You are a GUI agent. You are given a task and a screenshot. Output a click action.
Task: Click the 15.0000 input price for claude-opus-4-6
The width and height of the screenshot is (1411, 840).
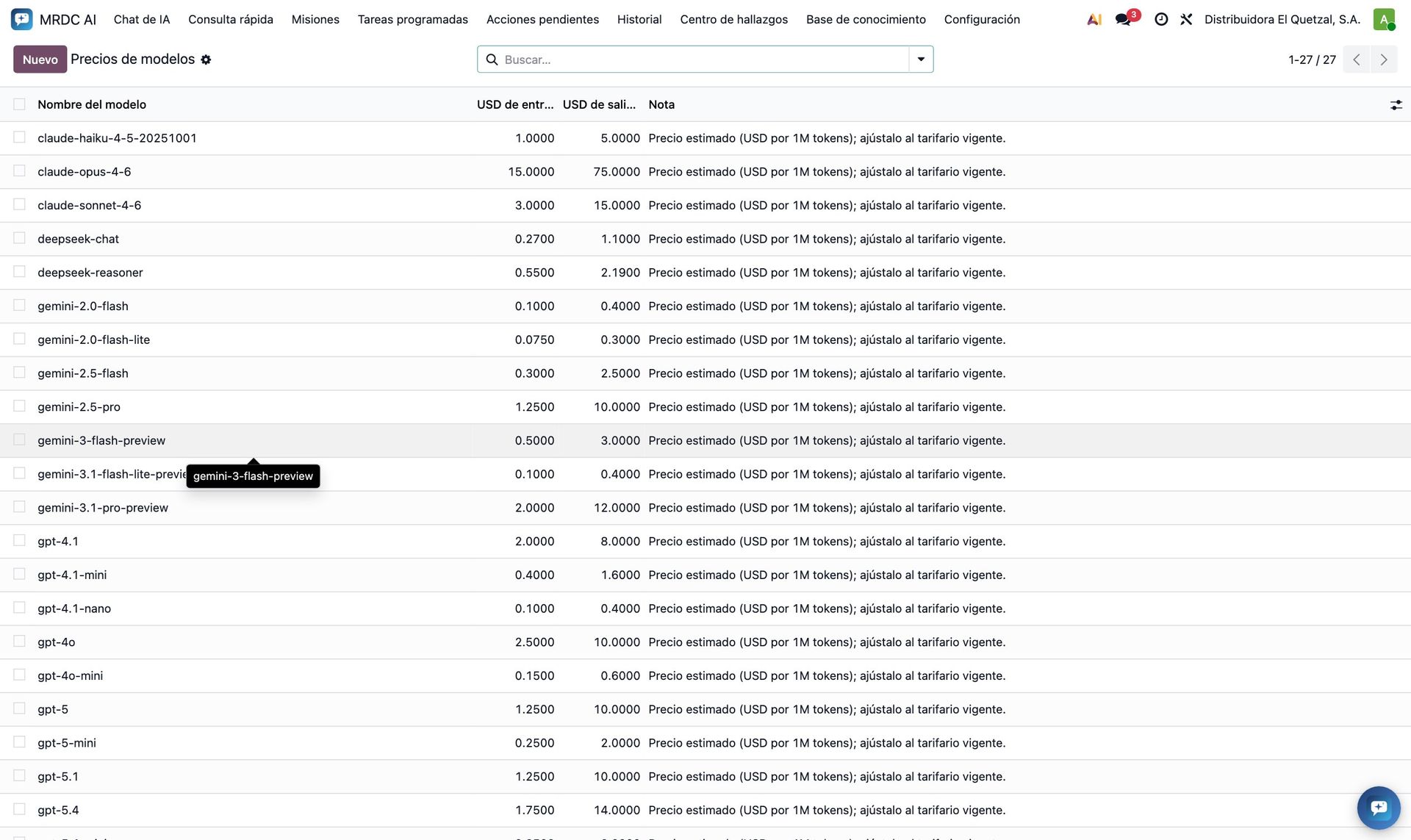[531, 171]
